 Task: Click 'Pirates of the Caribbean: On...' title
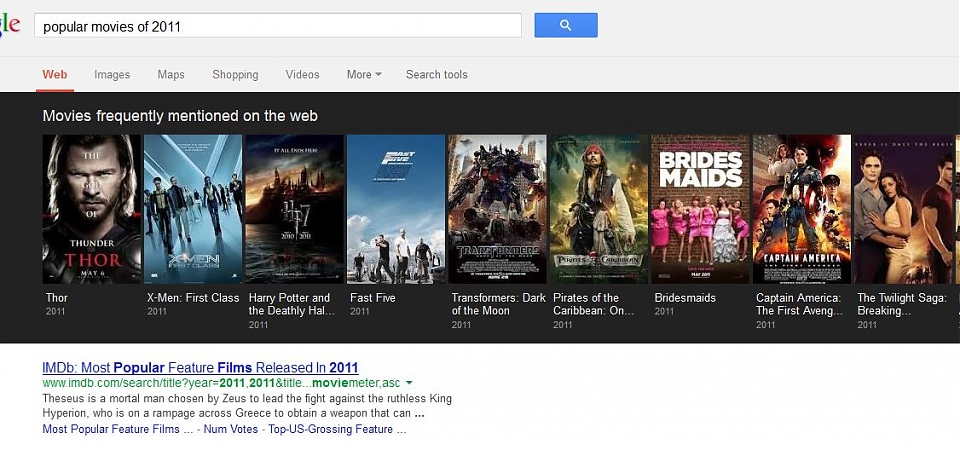[x=593, y=304]
